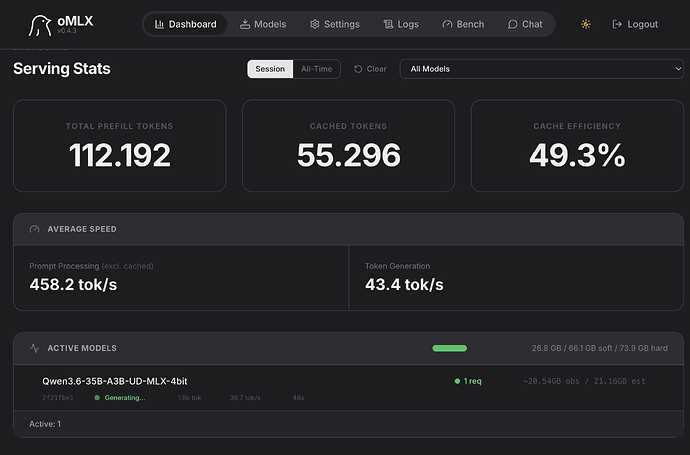Viewport: 690px width, 455px height.
Task: Click the Active Models pulse icon
Action: (x=34, y=348)
